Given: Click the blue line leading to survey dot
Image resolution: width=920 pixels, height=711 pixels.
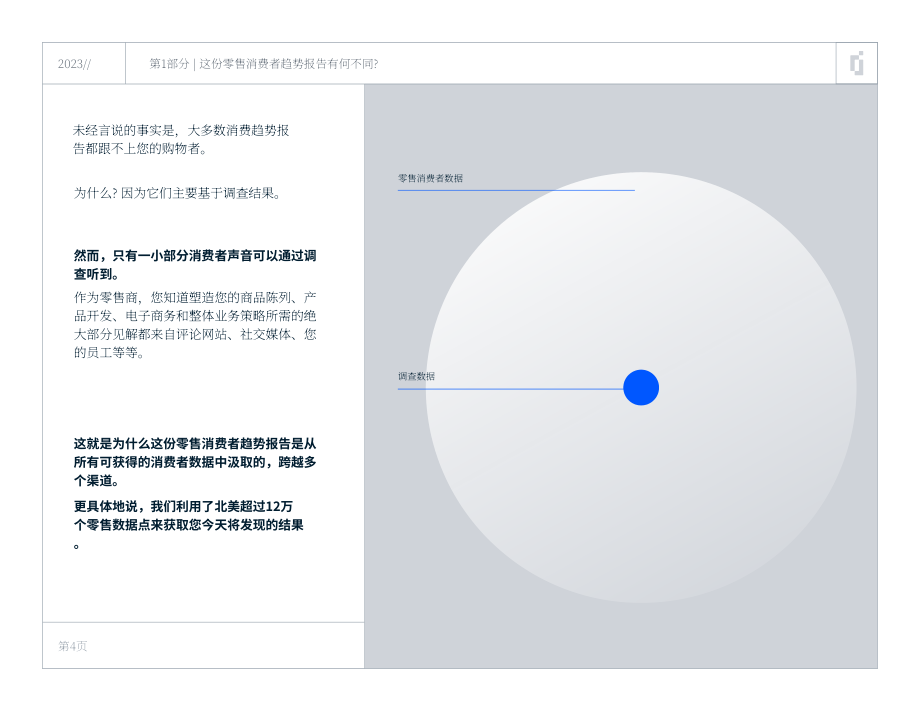Looking at the screenshot, I should 510,388.
